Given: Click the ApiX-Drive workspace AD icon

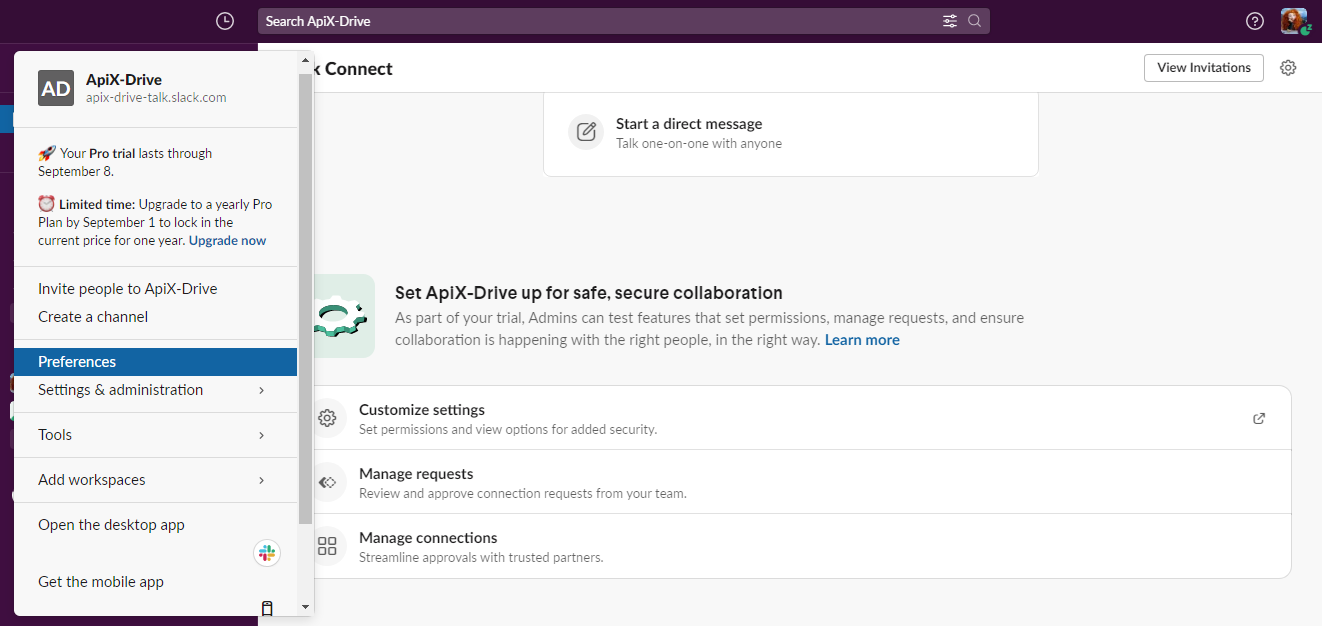Looking at the screenshot, I should (x=56, y=88).
